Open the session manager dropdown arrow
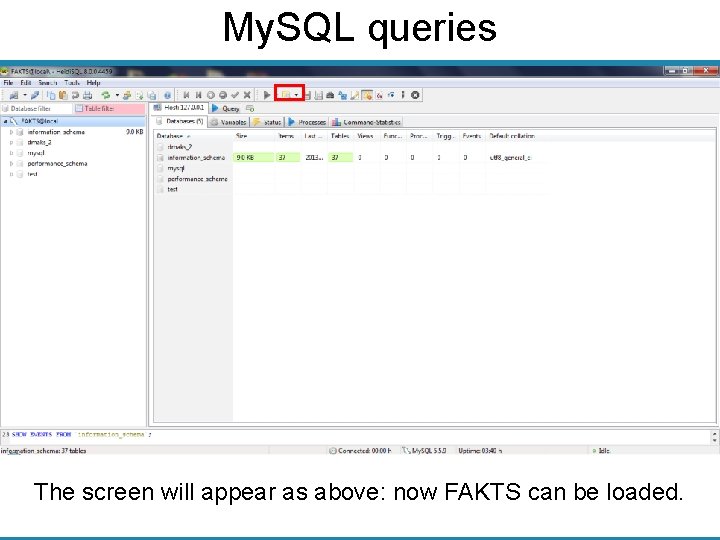 tap(25, 96)
